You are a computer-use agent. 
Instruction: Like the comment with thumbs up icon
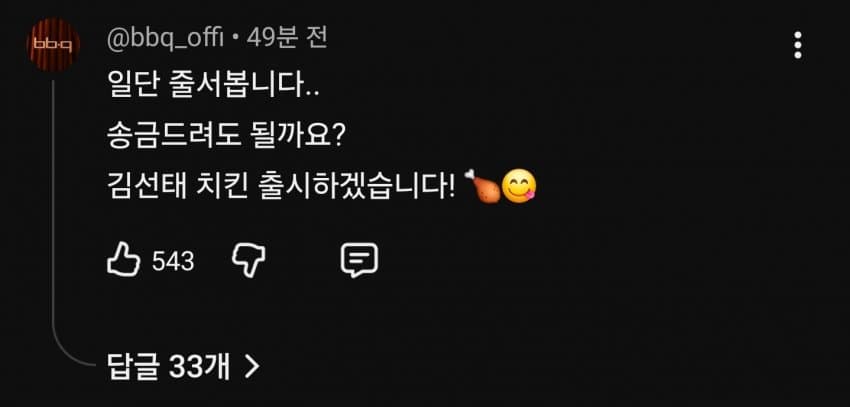pyautogui.click(x=123, y=260)
